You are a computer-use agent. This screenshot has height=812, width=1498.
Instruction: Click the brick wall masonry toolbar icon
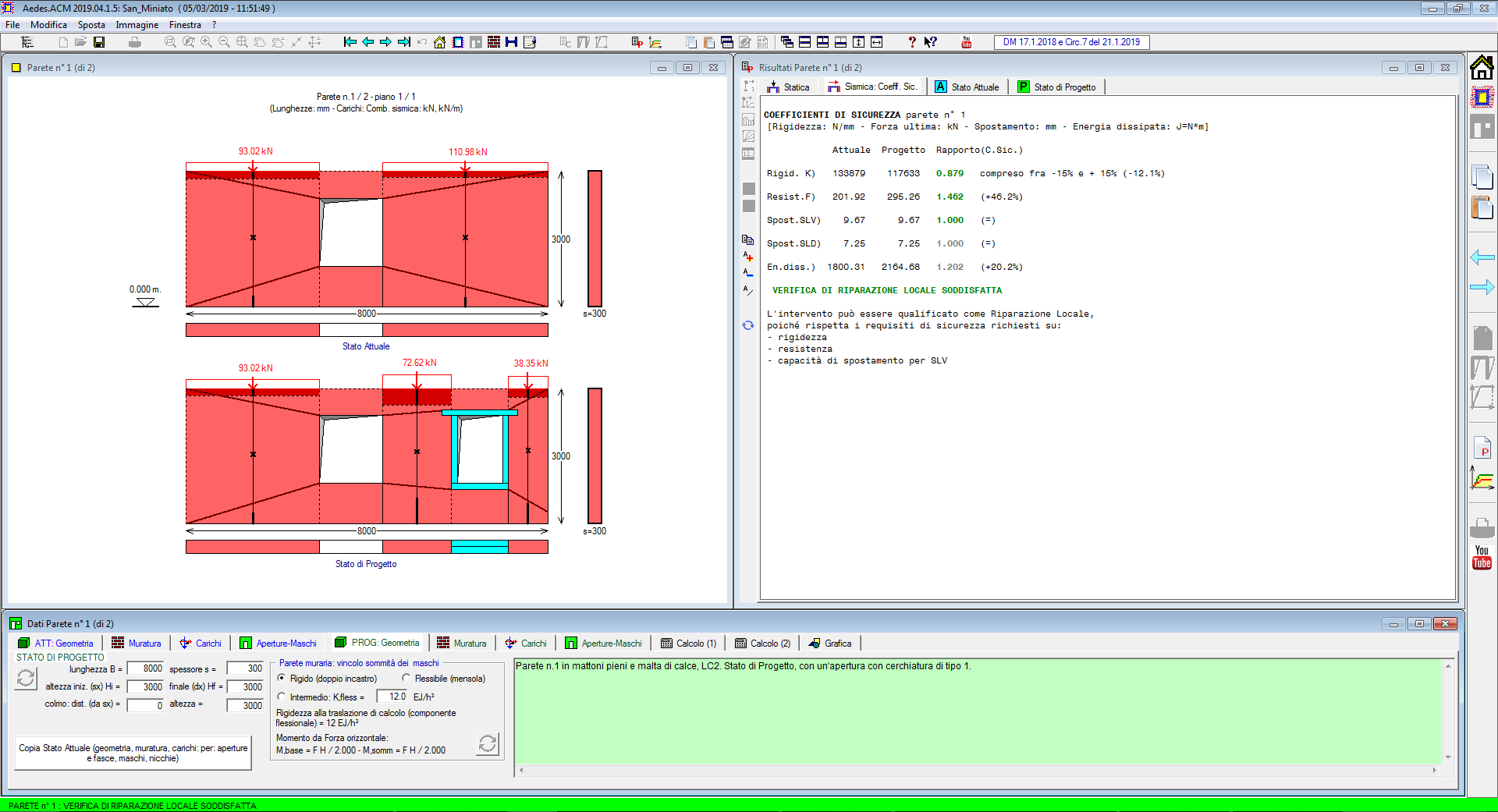[x=494, y=42]
